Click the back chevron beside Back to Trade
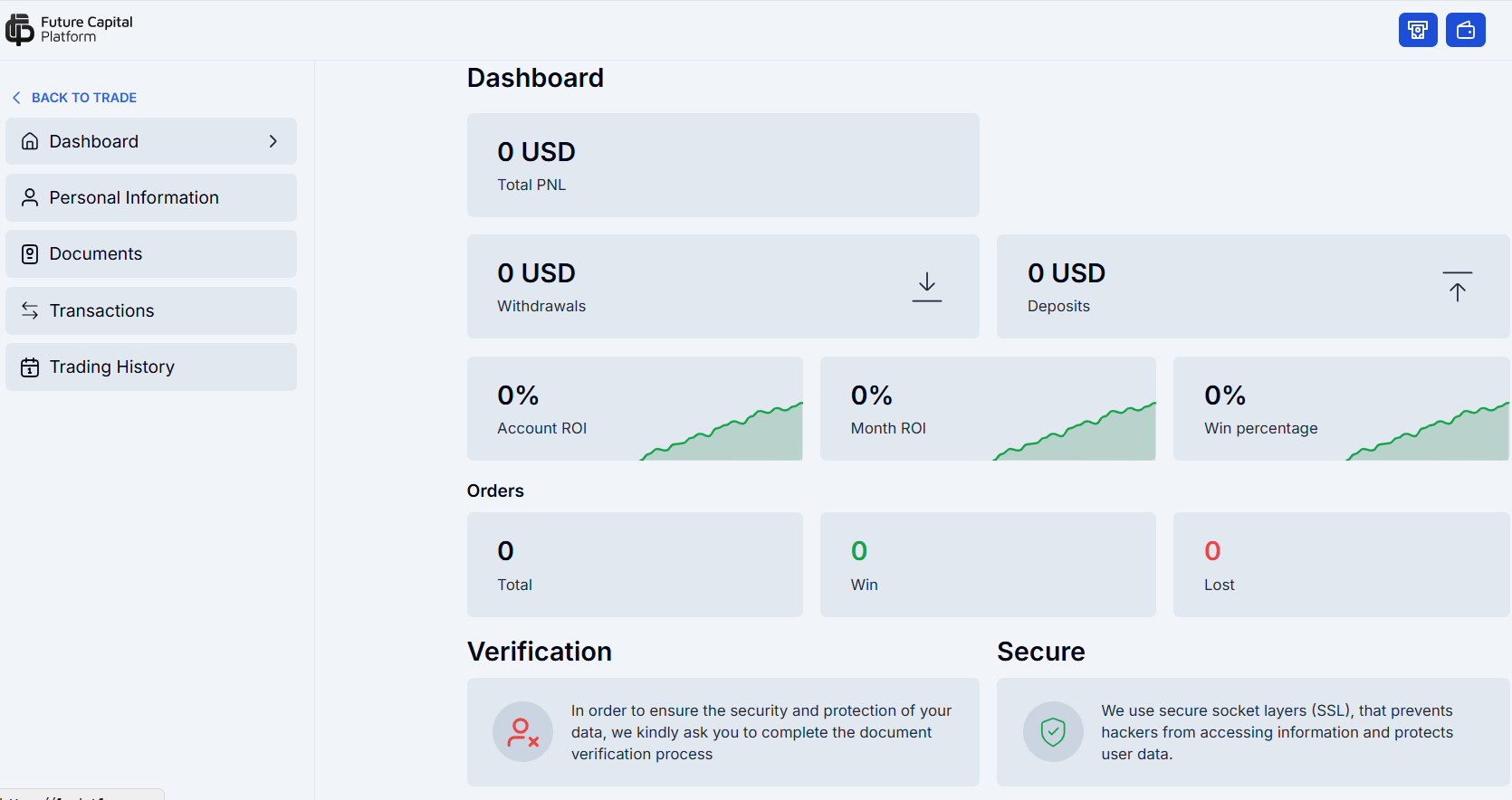The image size is (1512, 800). pyautogui.click(x=16, y=98)
